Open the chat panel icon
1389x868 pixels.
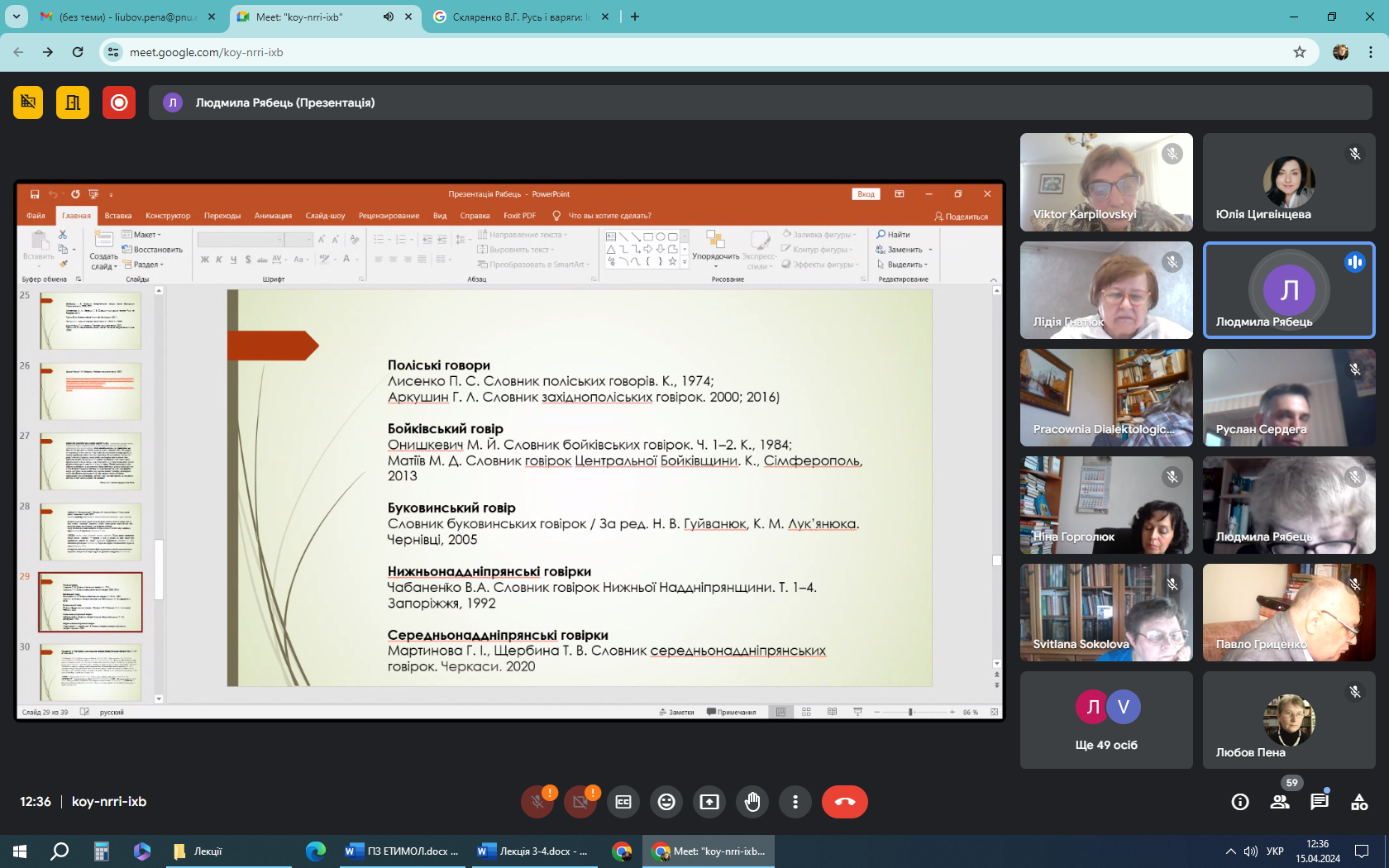click(1319, 802)
